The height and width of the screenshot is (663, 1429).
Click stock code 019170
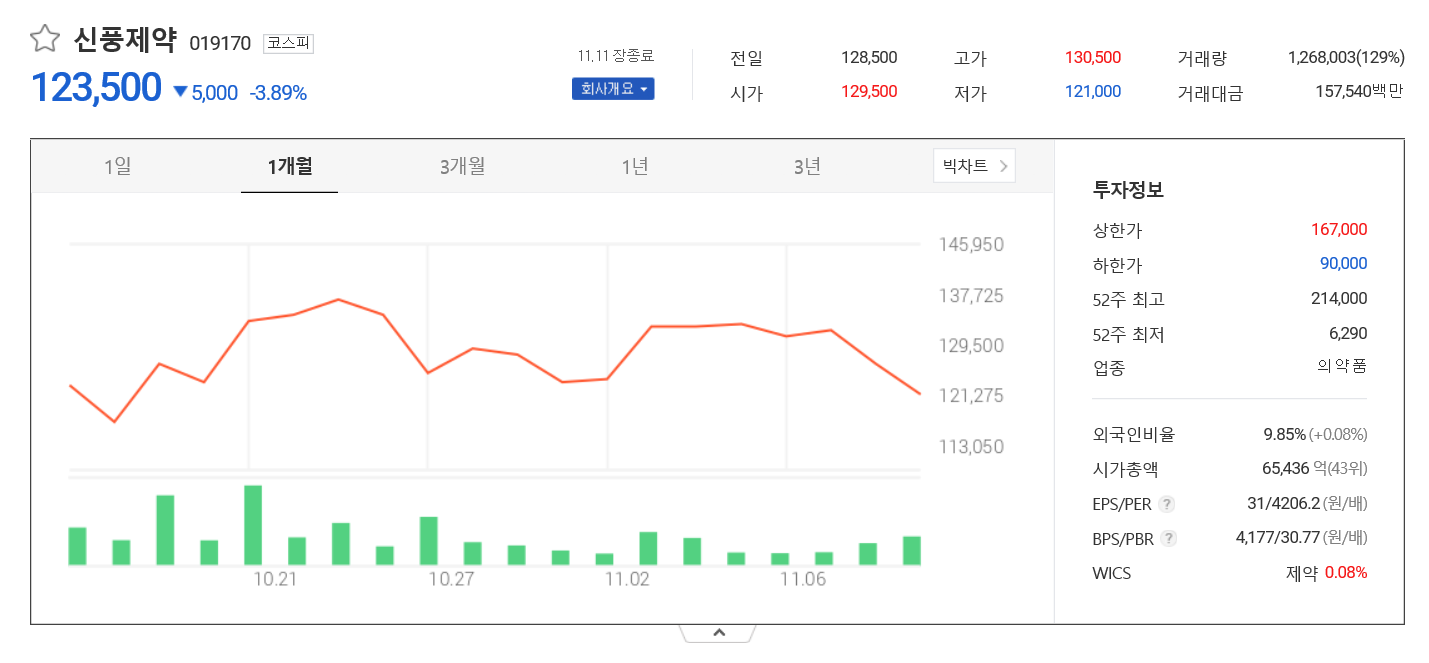[x=220, y=43]
